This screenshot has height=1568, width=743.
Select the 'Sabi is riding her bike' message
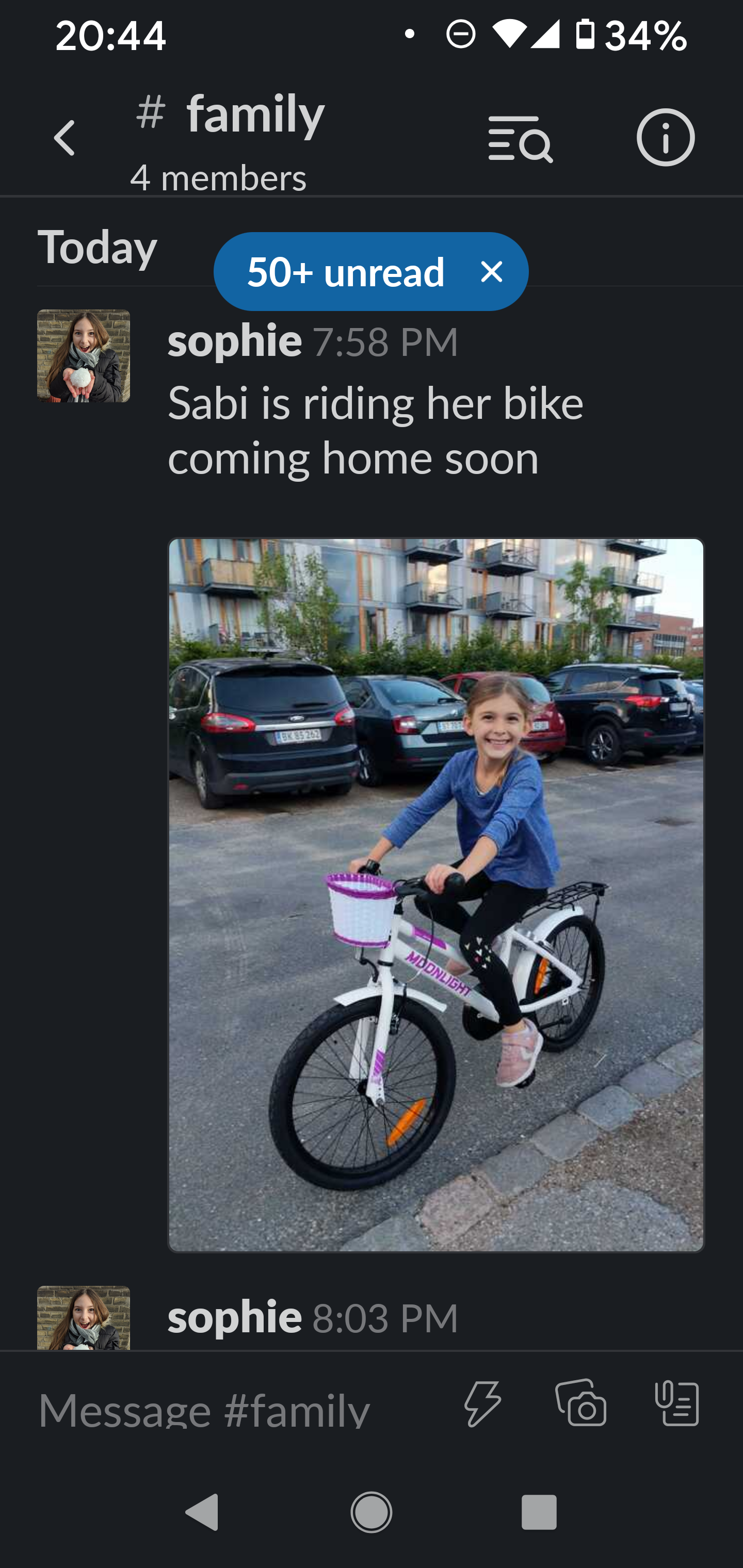coord(375,430)
